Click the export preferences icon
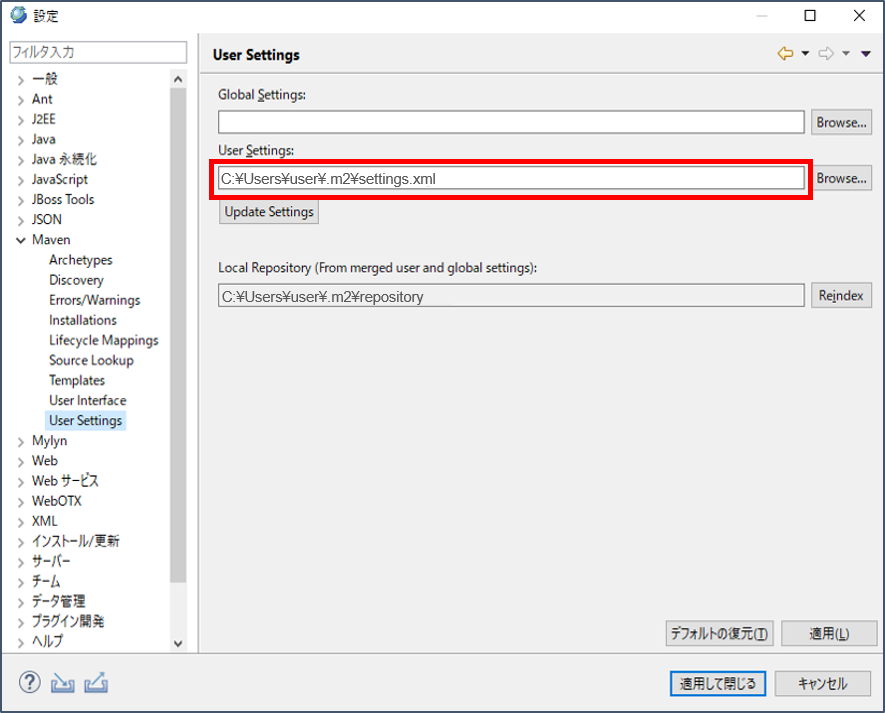Viewport: 885px width, 713px height. (97, 684)
